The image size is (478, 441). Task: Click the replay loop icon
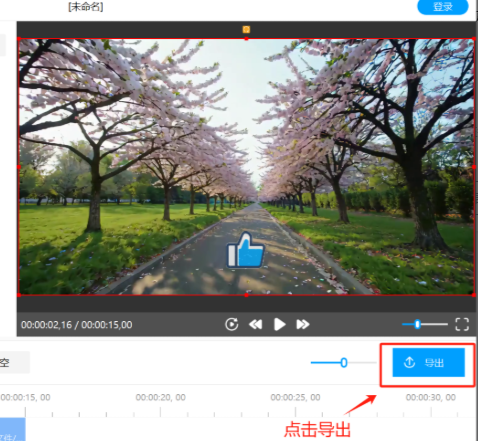click(232, 324)
